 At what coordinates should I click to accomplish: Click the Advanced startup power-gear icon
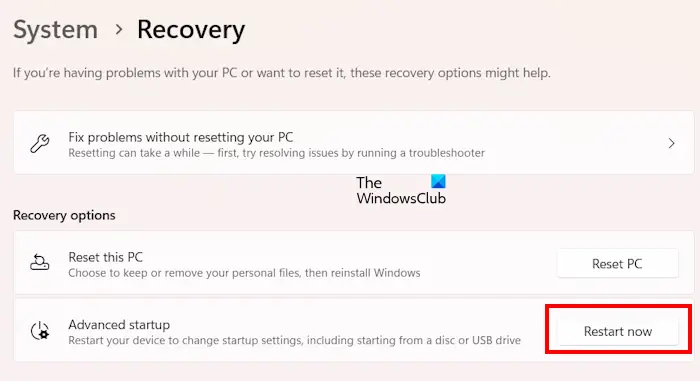point(40,331)
